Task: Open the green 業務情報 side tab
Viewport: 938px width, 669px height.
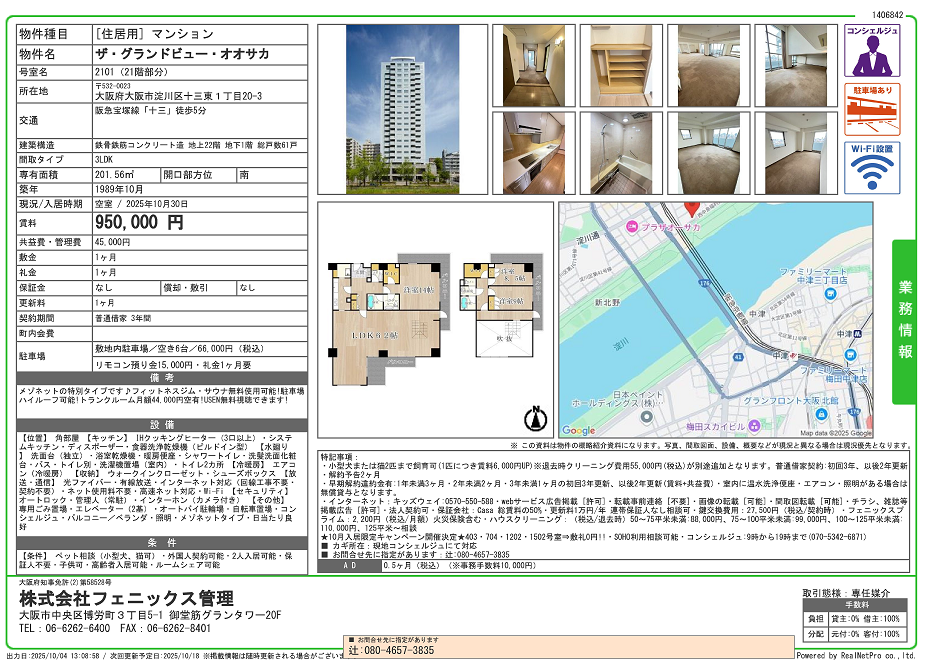Action: [904, 319]
